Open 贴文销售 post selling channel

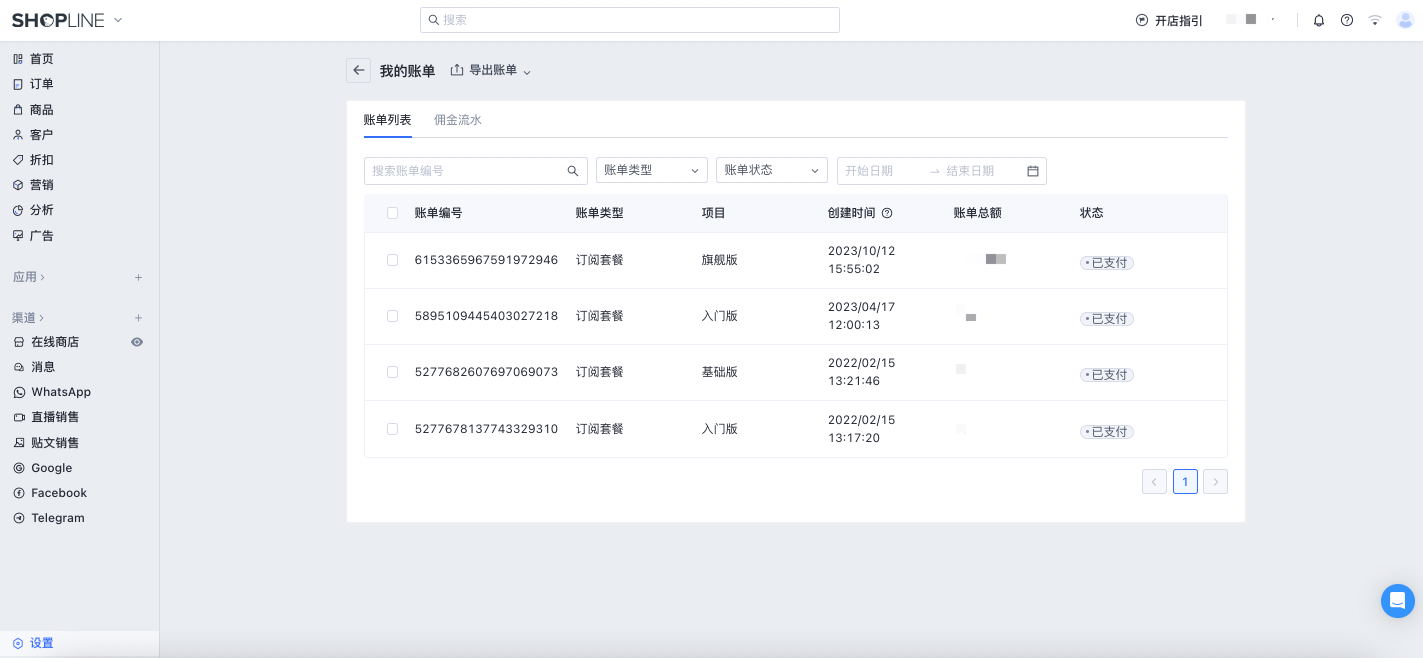(55, 443)
